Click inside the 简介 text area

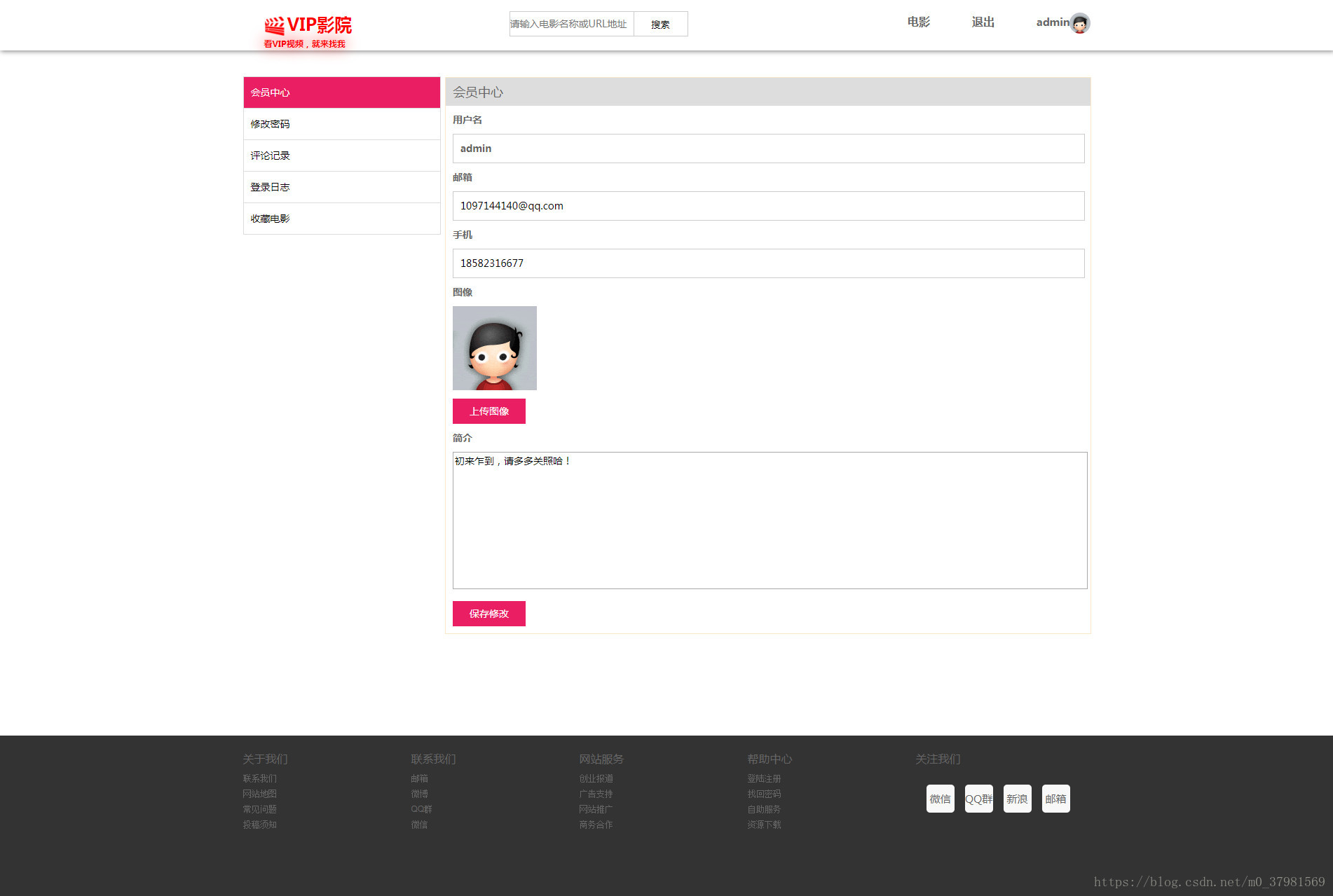coord(770,521)
